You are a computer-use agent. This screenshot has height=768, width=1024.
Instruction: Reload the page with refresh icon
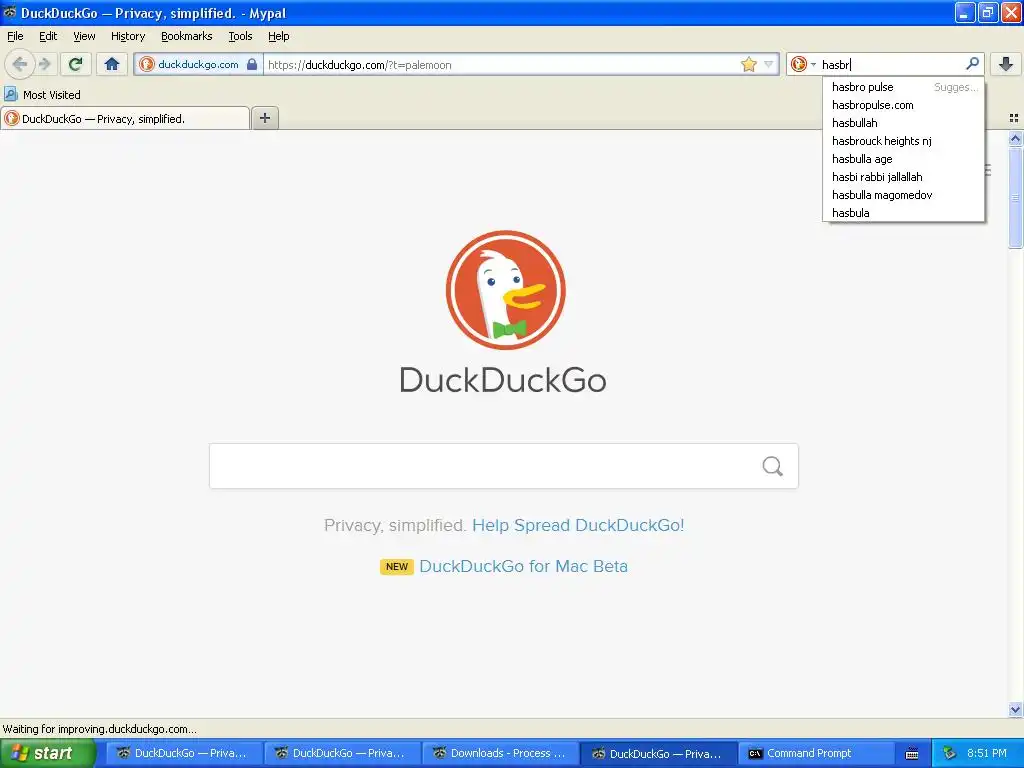coord(76,64)
